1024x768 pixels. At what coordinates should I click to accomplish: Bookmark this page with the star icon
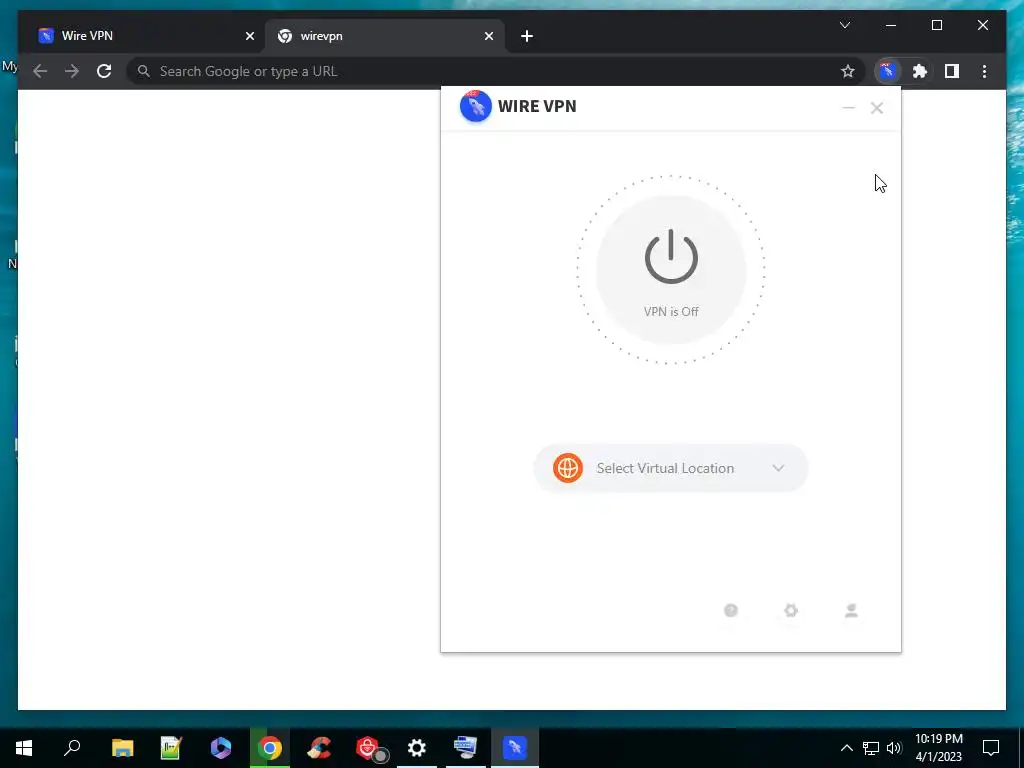point(848,71)
